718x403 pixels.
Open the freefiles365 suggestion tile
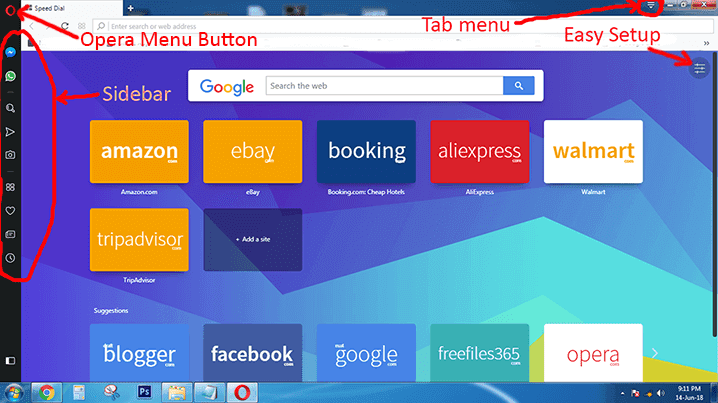(x=480, y=353)
